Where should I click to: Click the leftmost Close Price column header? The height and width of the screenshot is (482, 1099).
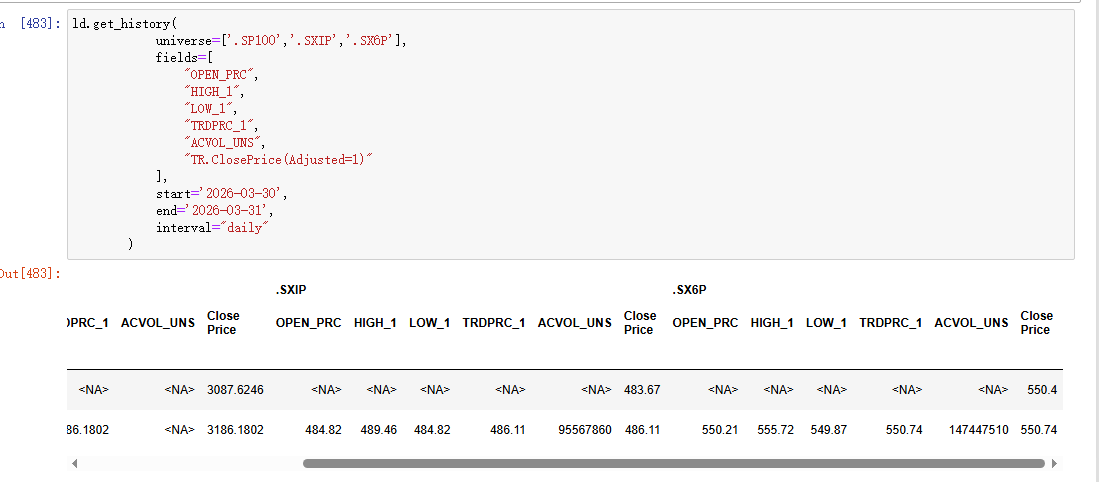[224, 323]
